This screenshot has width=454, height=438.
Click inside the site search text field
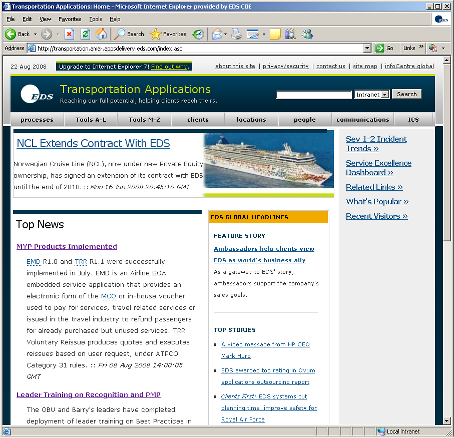pos(314,95)
